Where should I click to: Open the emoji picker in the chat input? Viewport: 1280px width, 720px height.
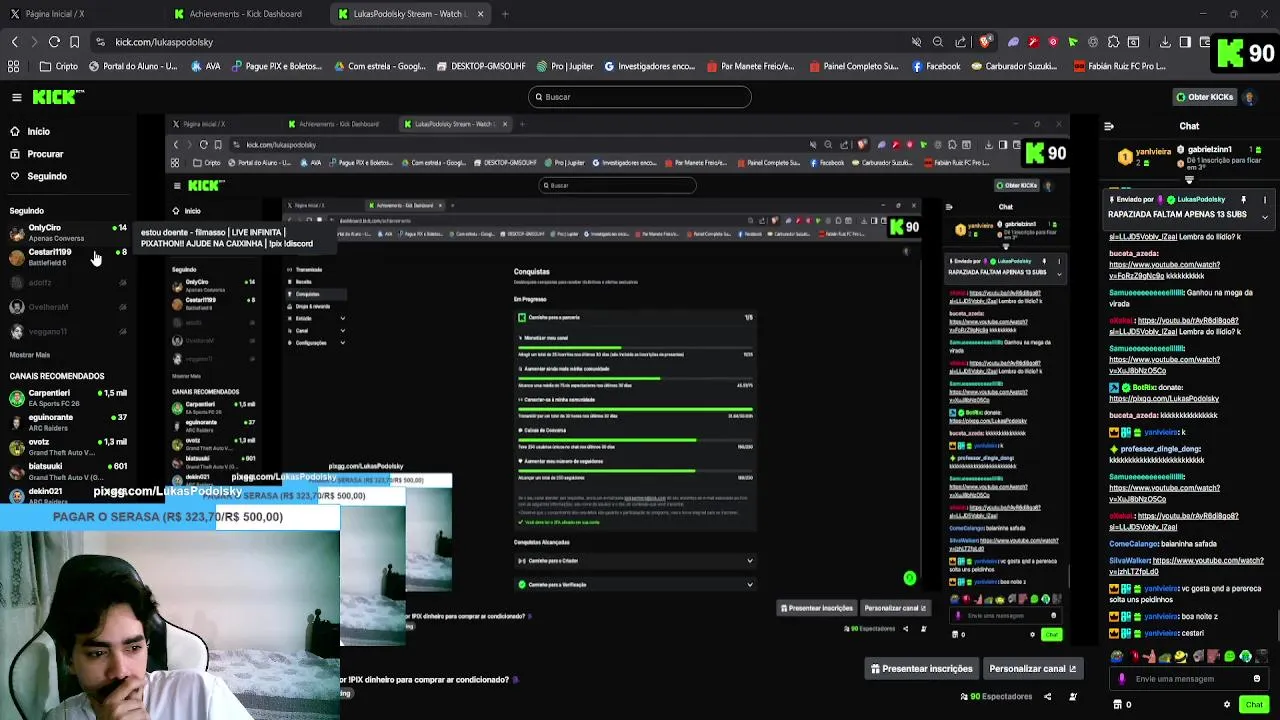1257,678
